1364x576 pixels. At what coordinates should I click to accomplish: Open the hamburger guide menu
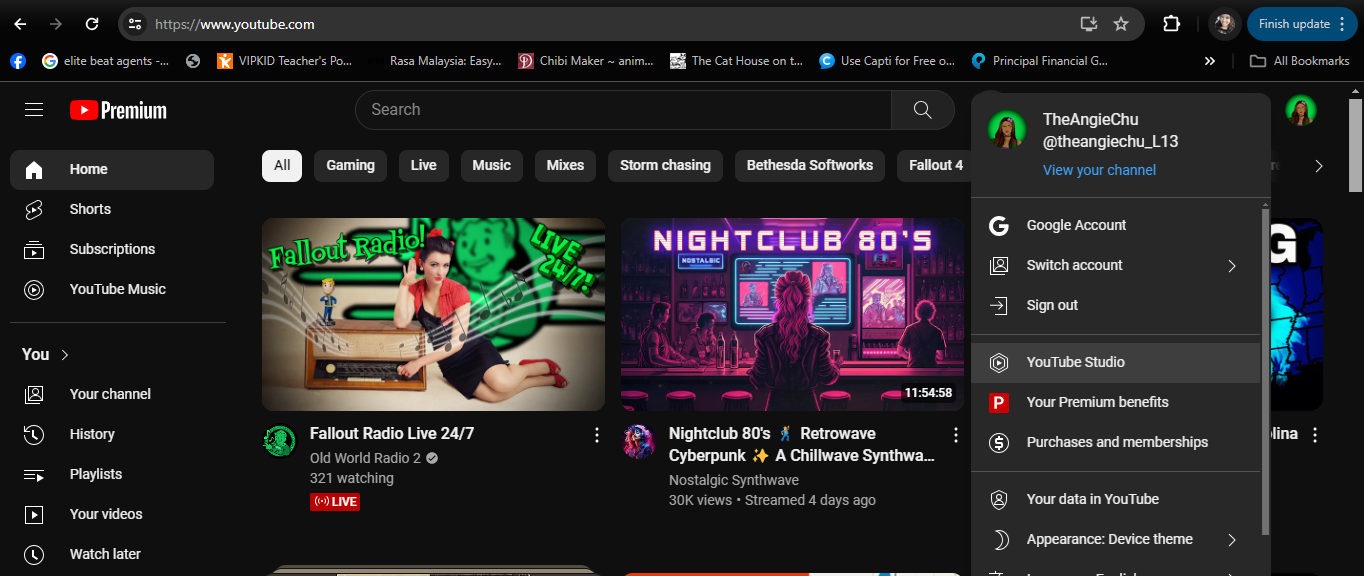point(34,110)
